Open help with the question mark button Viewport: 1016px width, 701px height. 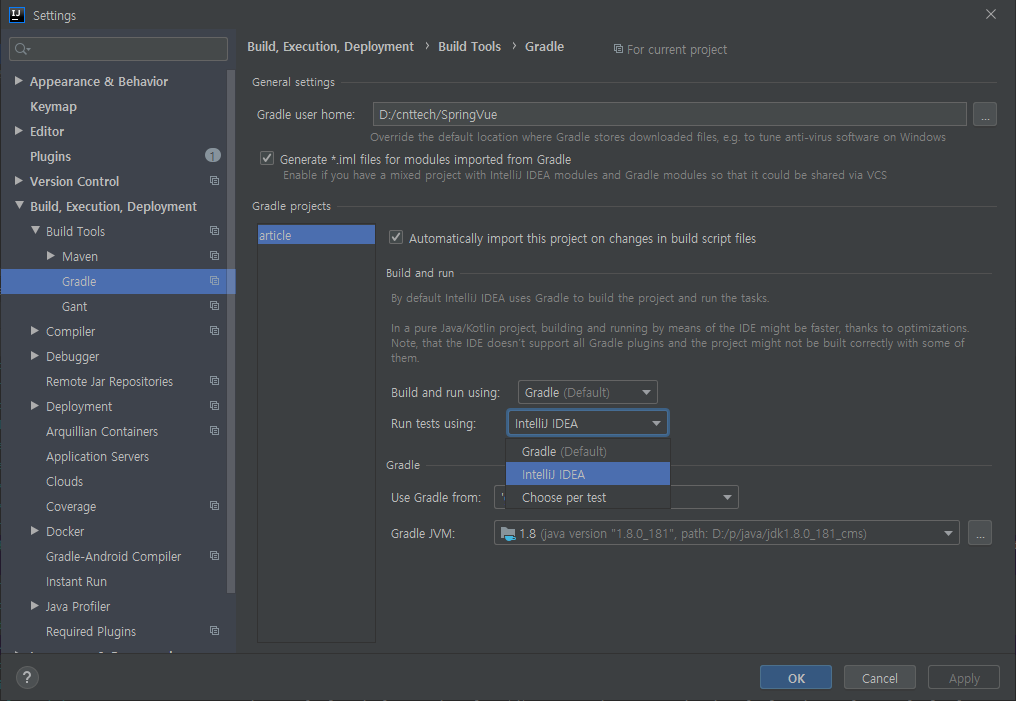[x=27, y=678]
